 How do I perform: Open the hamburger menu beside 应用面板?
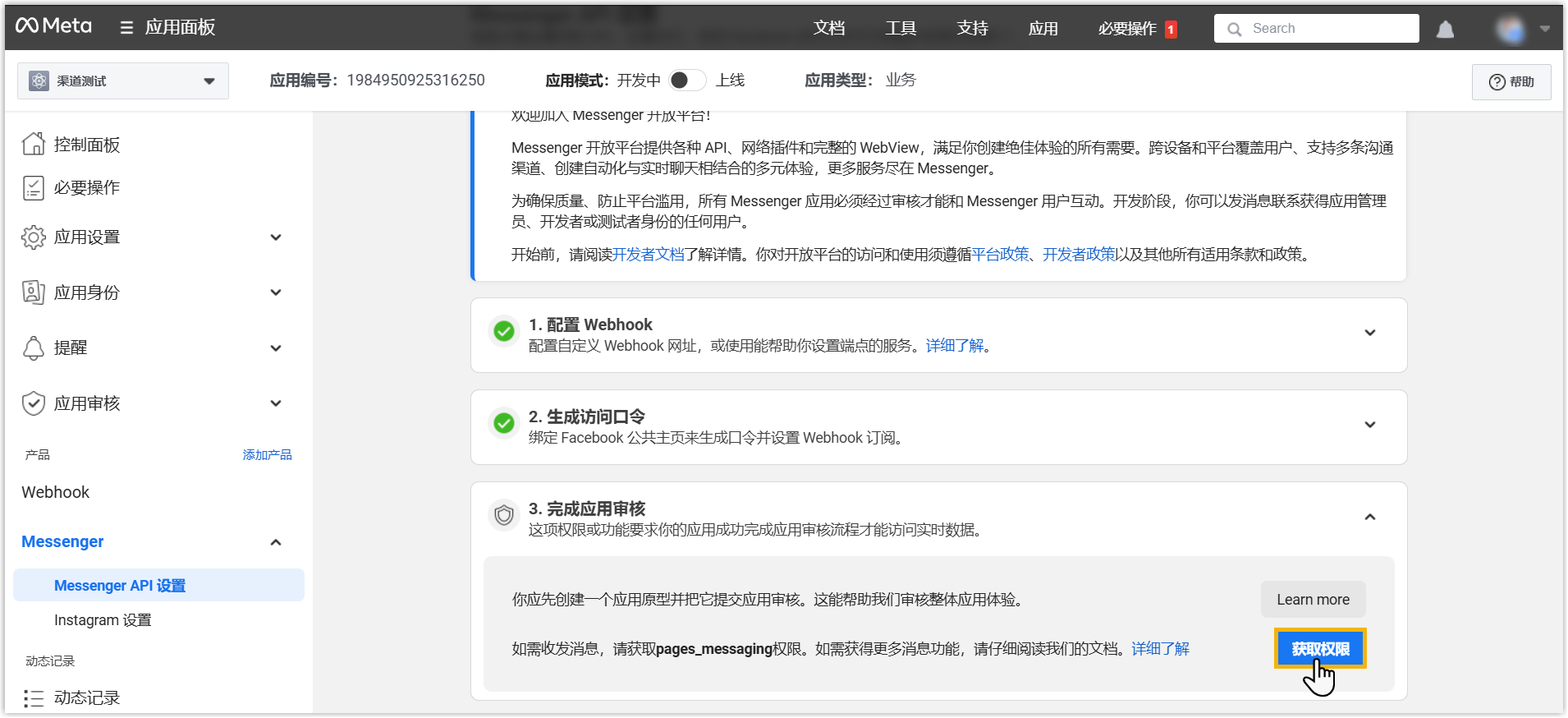coord(126,28)
